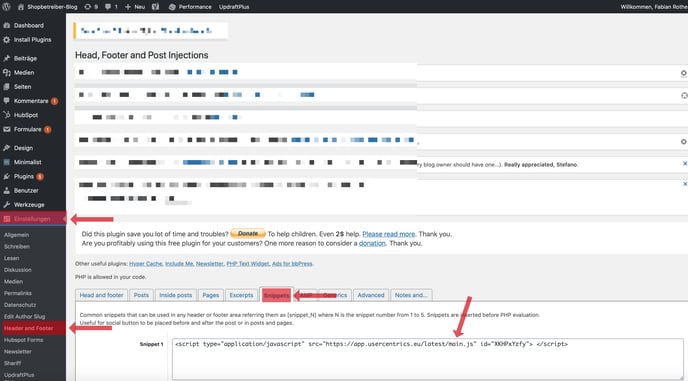Open the Allgemein settings submenu
688x381 pixels.
(x=17, y=235)
